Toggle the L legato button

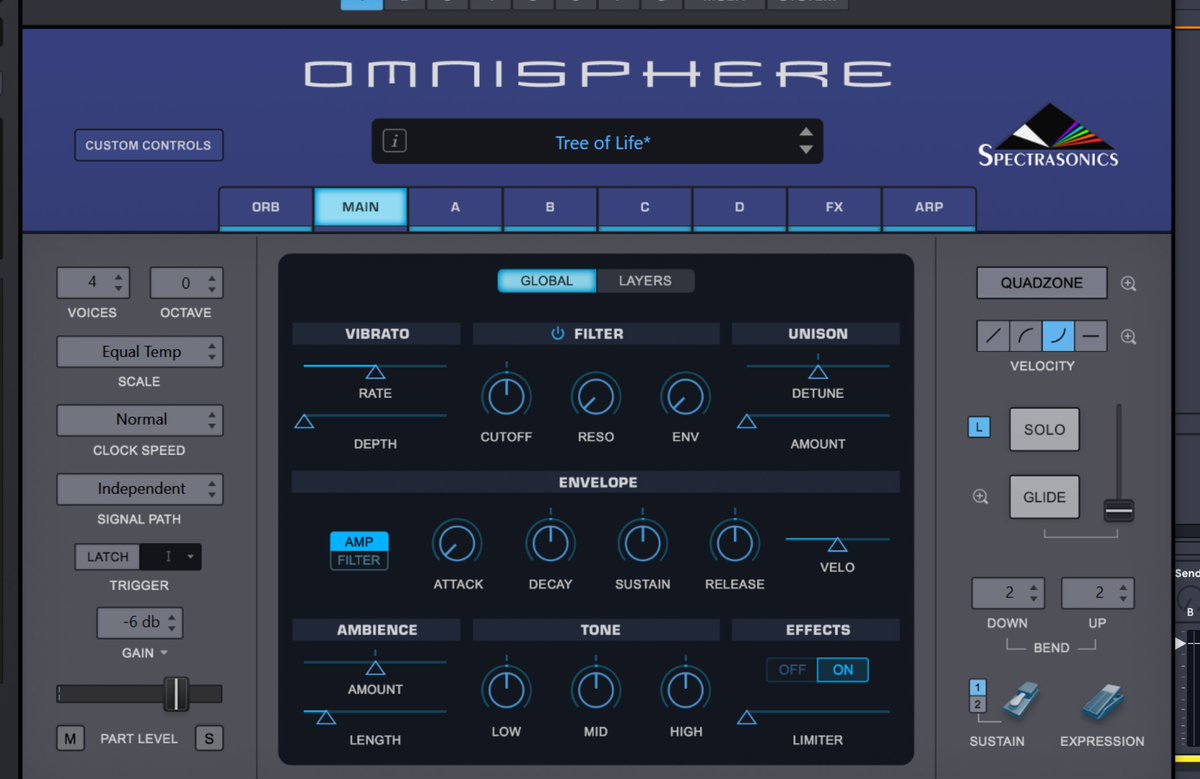coord(979,428)
